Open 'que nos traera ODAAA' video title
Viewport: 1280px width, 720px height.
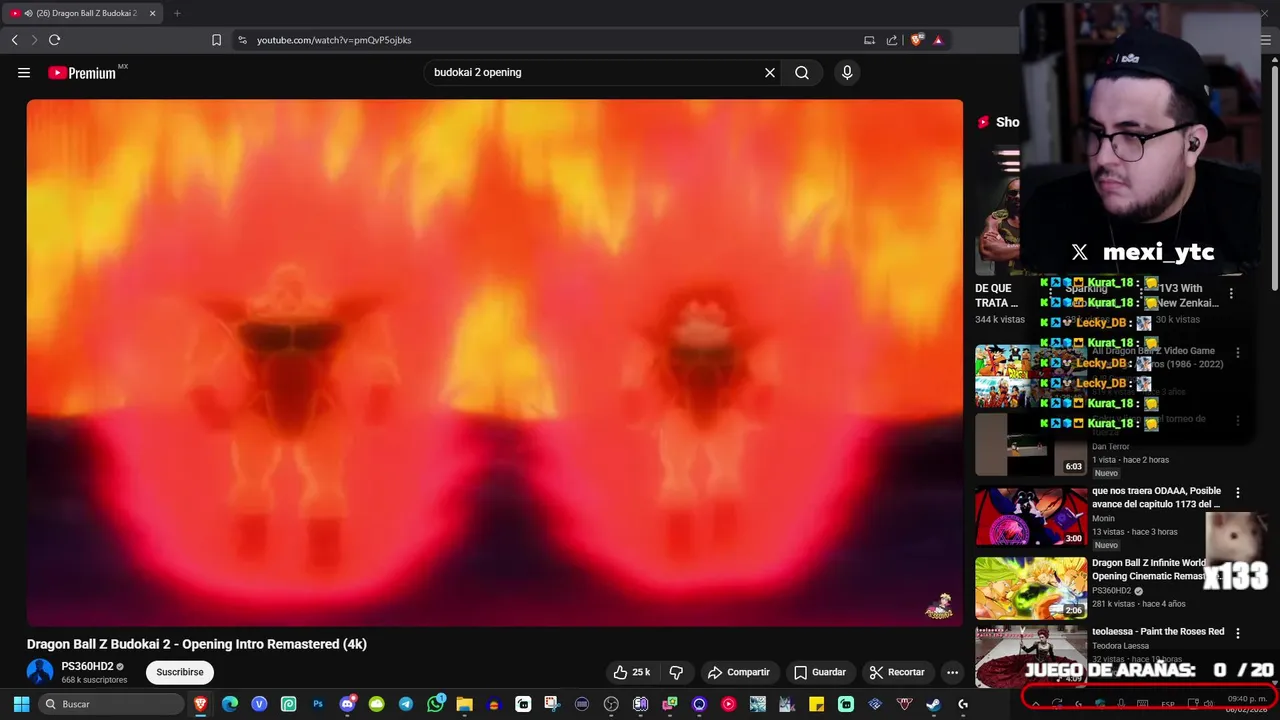click(x=1156, y=497)
